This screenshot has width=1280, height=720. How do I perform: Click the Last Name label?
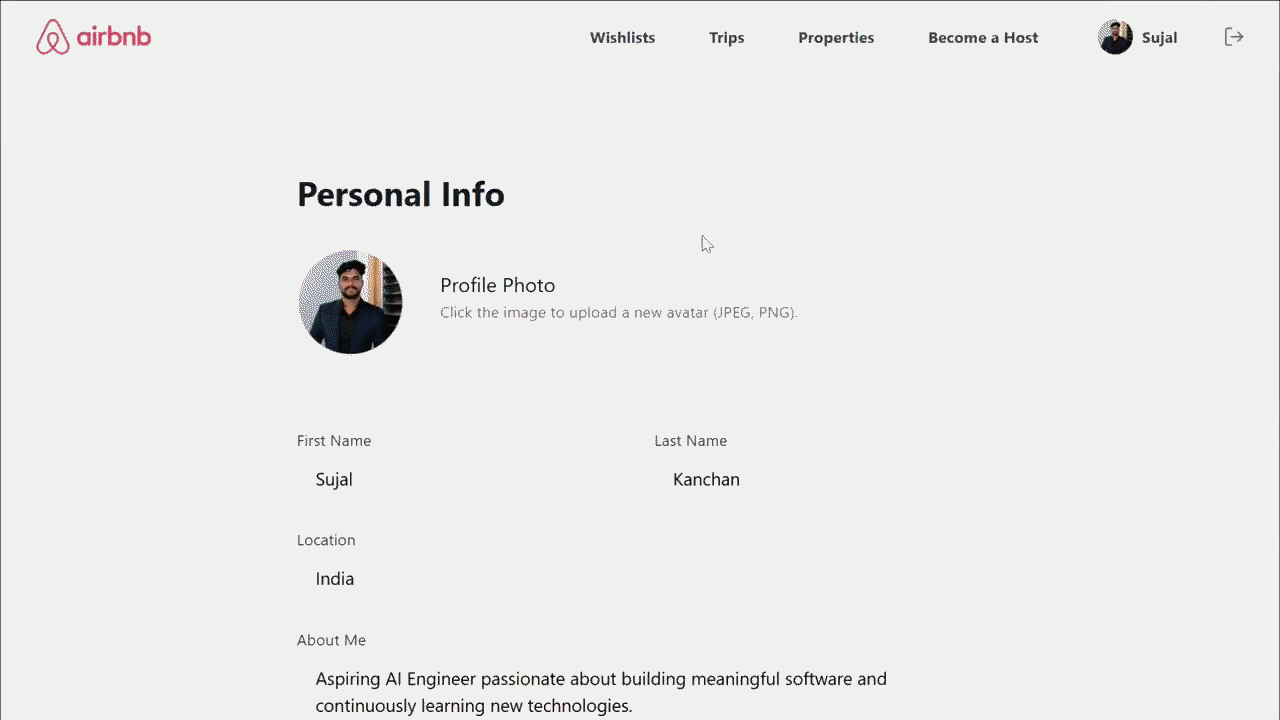[x=691, y=441]
